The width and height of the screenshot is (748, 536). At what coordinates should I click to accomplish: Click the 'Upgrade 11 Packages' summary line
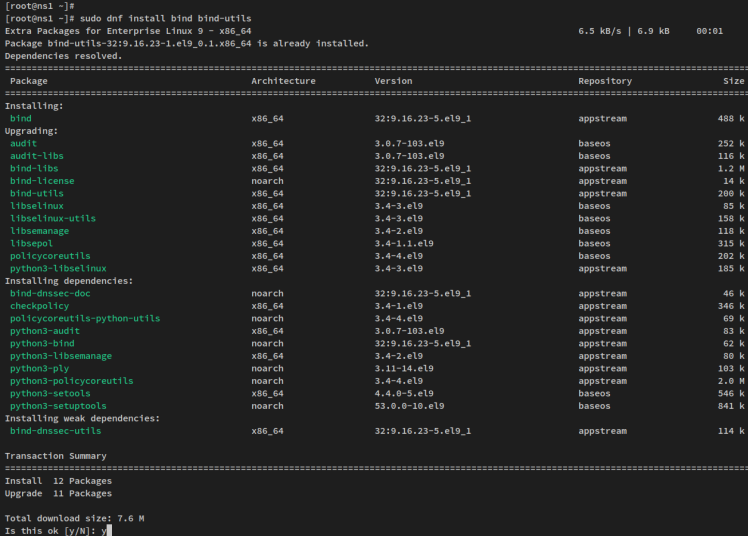tap(58, 493)
